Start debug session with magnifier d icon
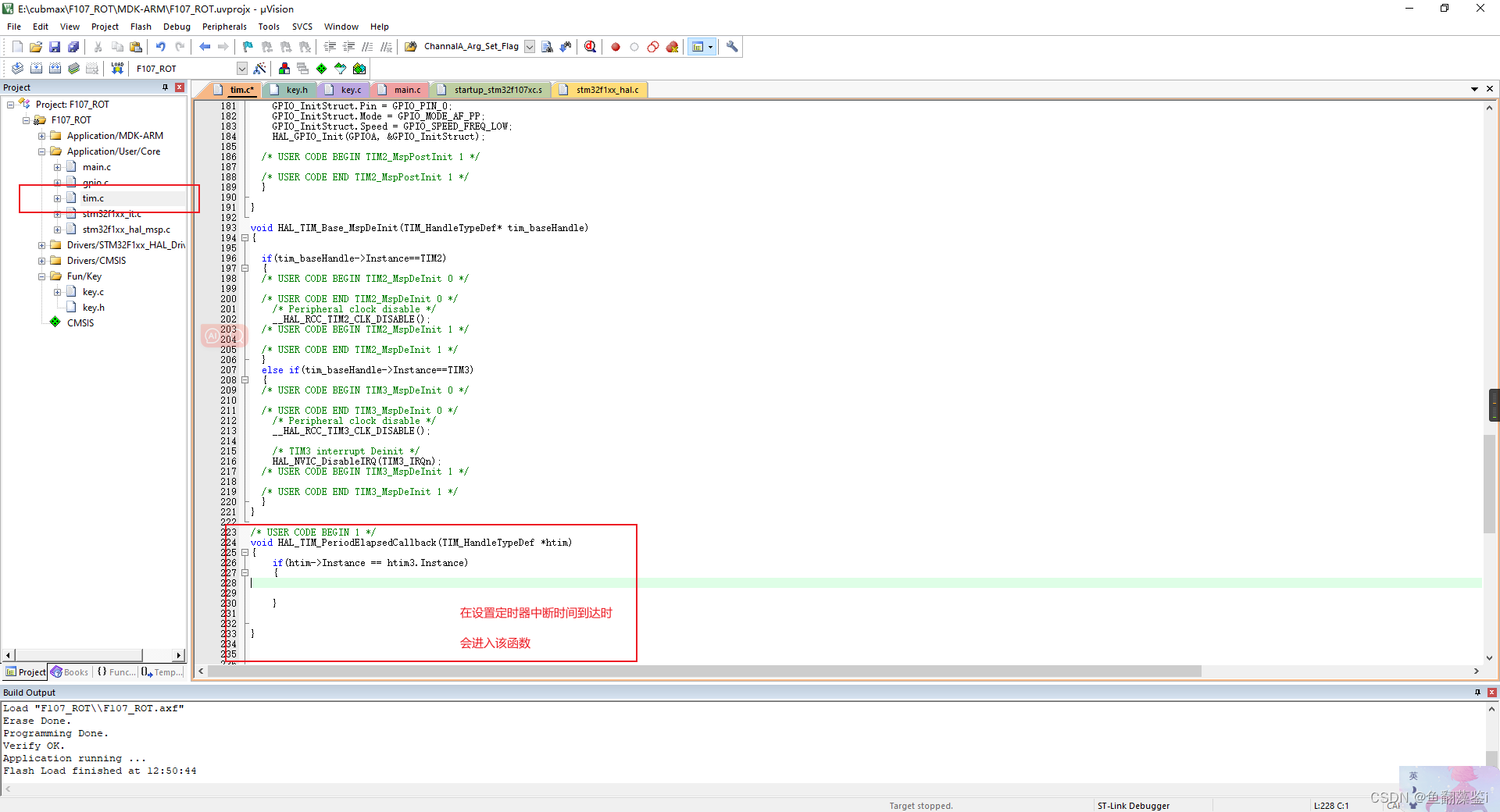The image size is (1500, 812). point(590,47)
